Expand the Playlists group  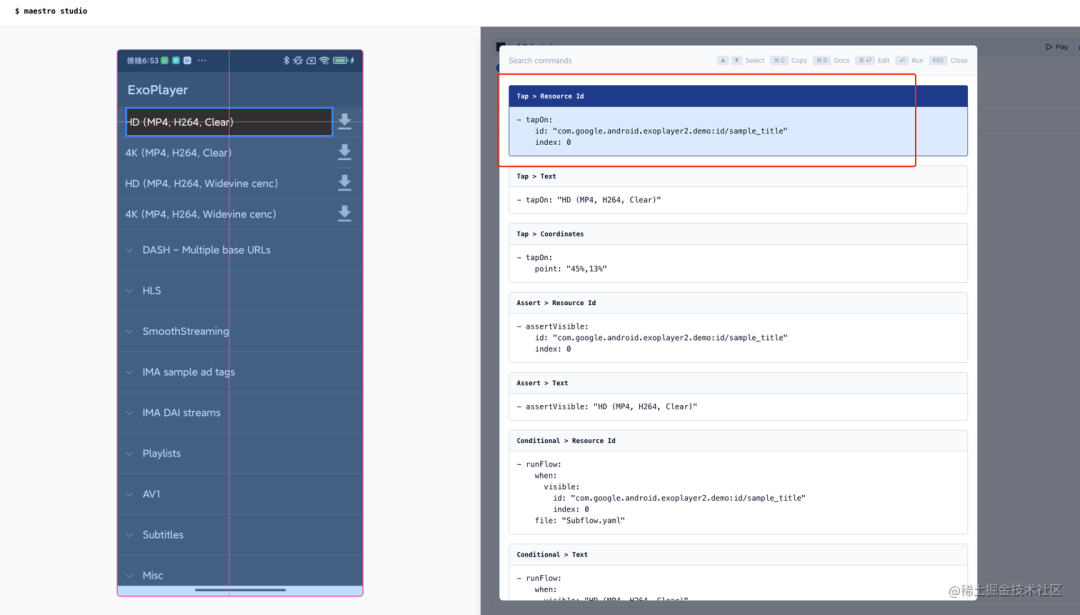click(x=240, y=453)
